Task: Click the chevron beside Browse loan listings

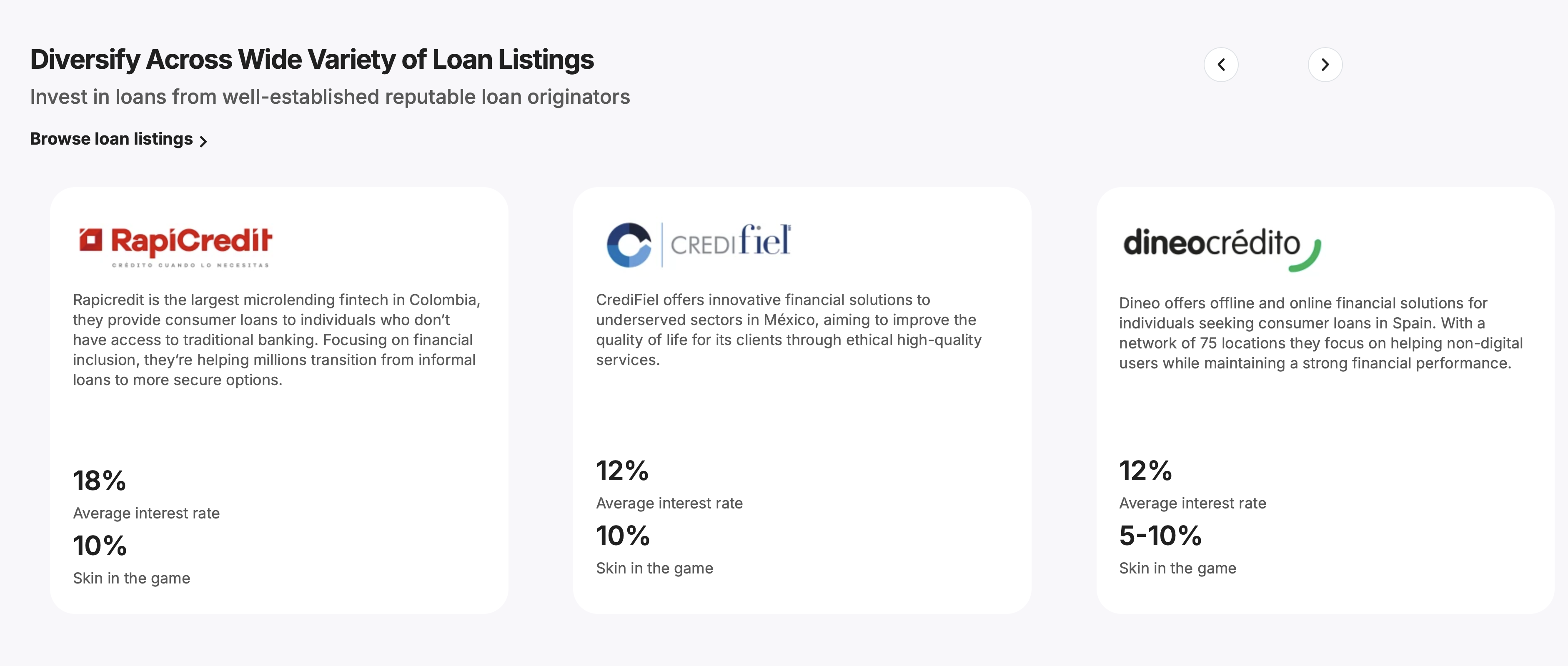Action: tap(203, 141)
